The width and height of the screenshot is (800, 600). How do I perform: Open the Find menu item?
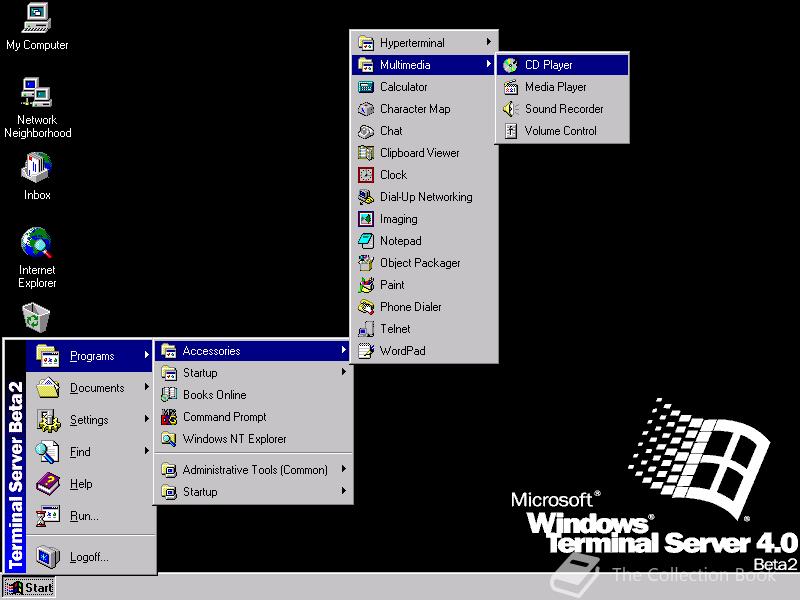(91, 452)
